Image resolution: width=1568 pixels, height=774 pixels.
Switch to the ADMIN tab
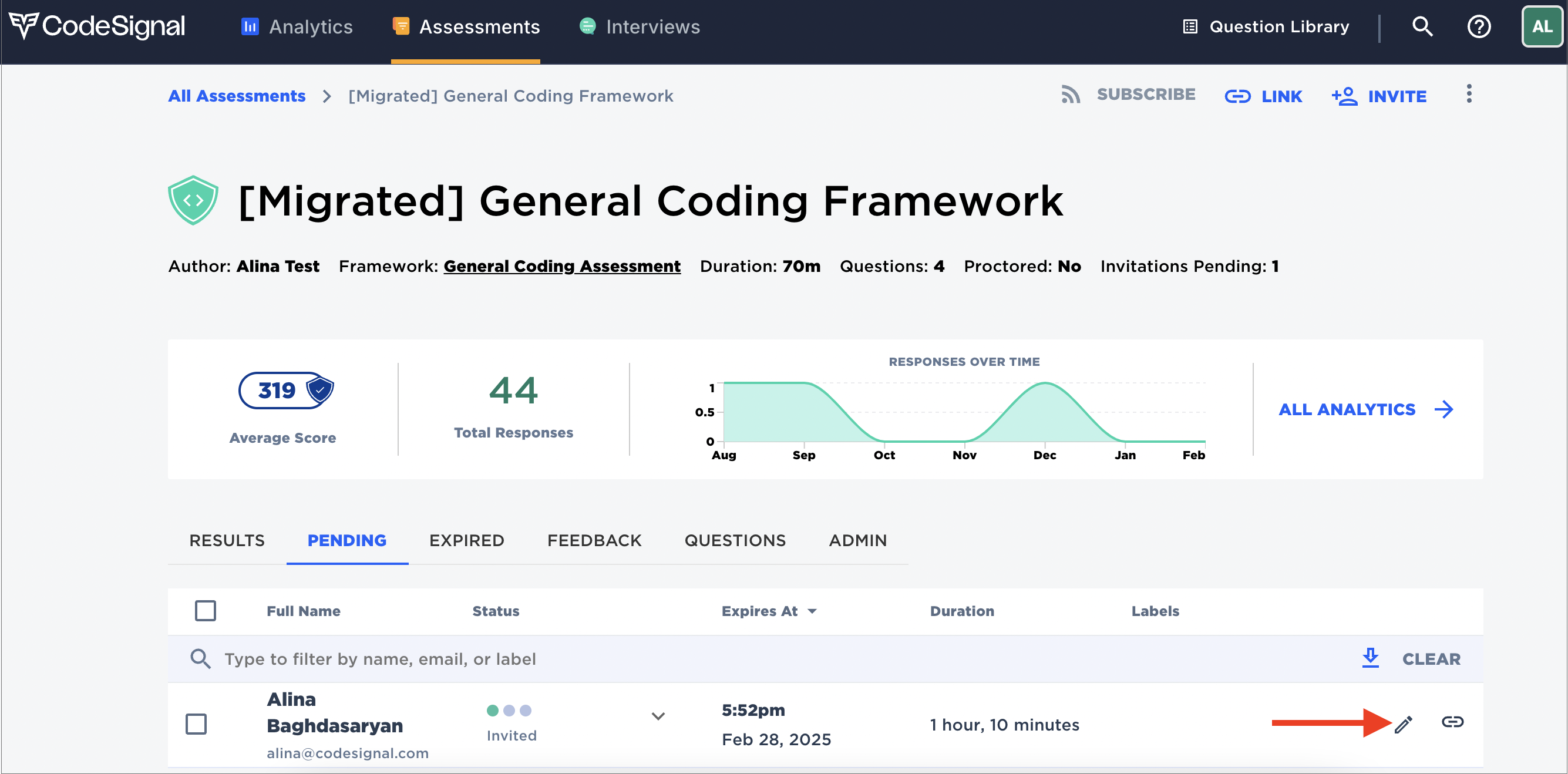857,540
